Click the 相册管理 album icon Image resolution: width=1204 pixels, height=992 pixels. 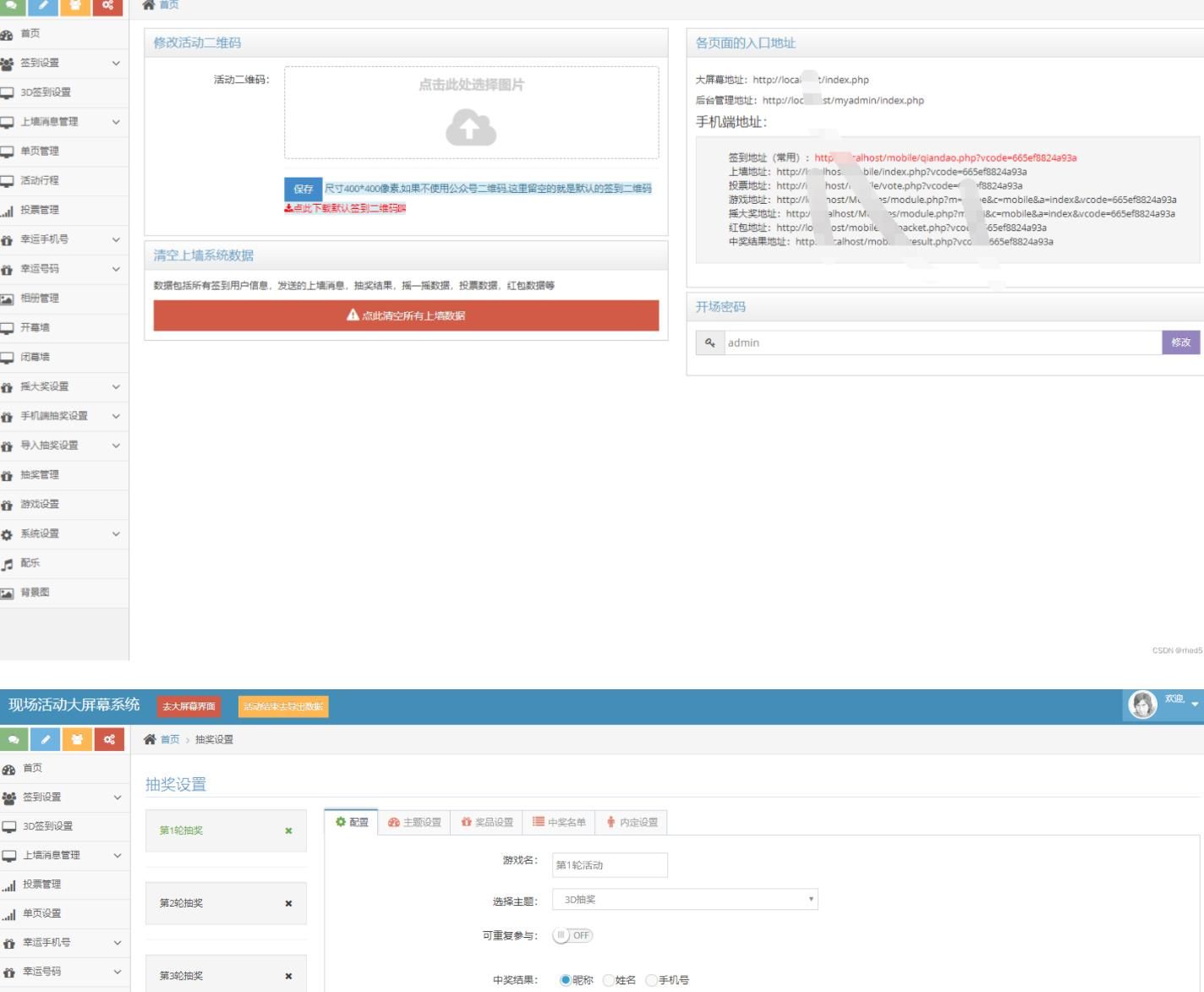[8, 299]
